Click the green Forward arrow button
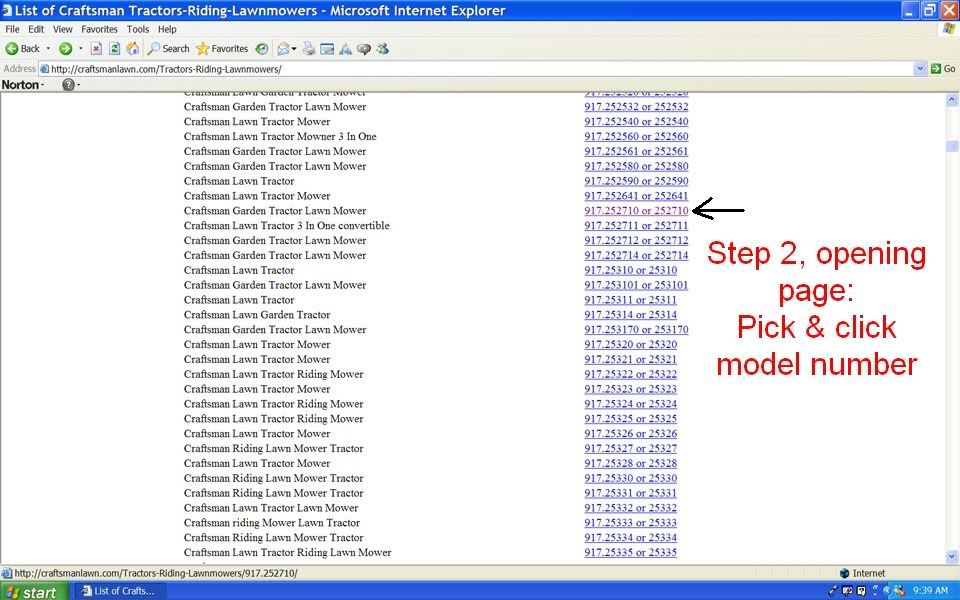Image resolution: width=960 pixels, height=600 pixels. tap(66, 49)
